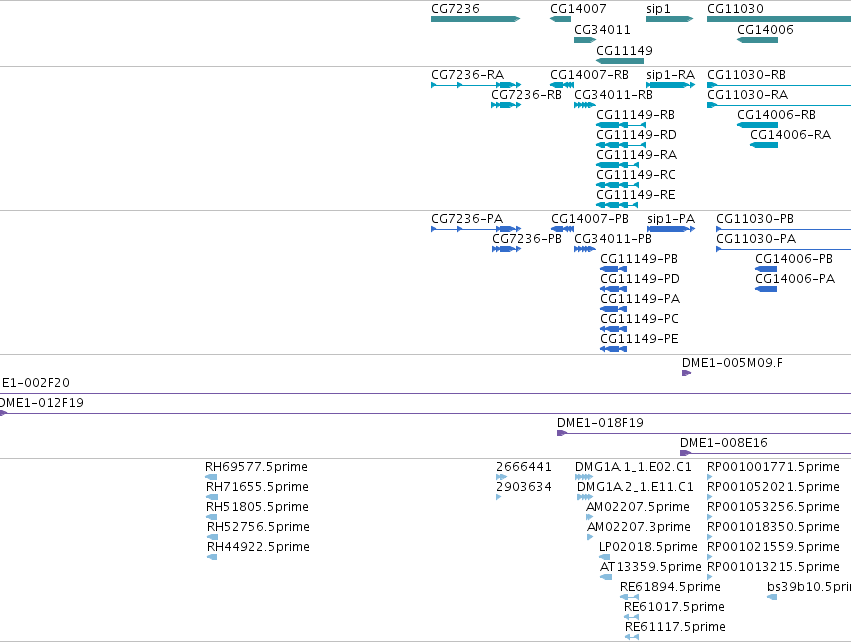Image resolution: width=851 pixels, height=642 pixels.
Task: Select the CG11149-RB transcript label
Action: (x=636, y=115)
